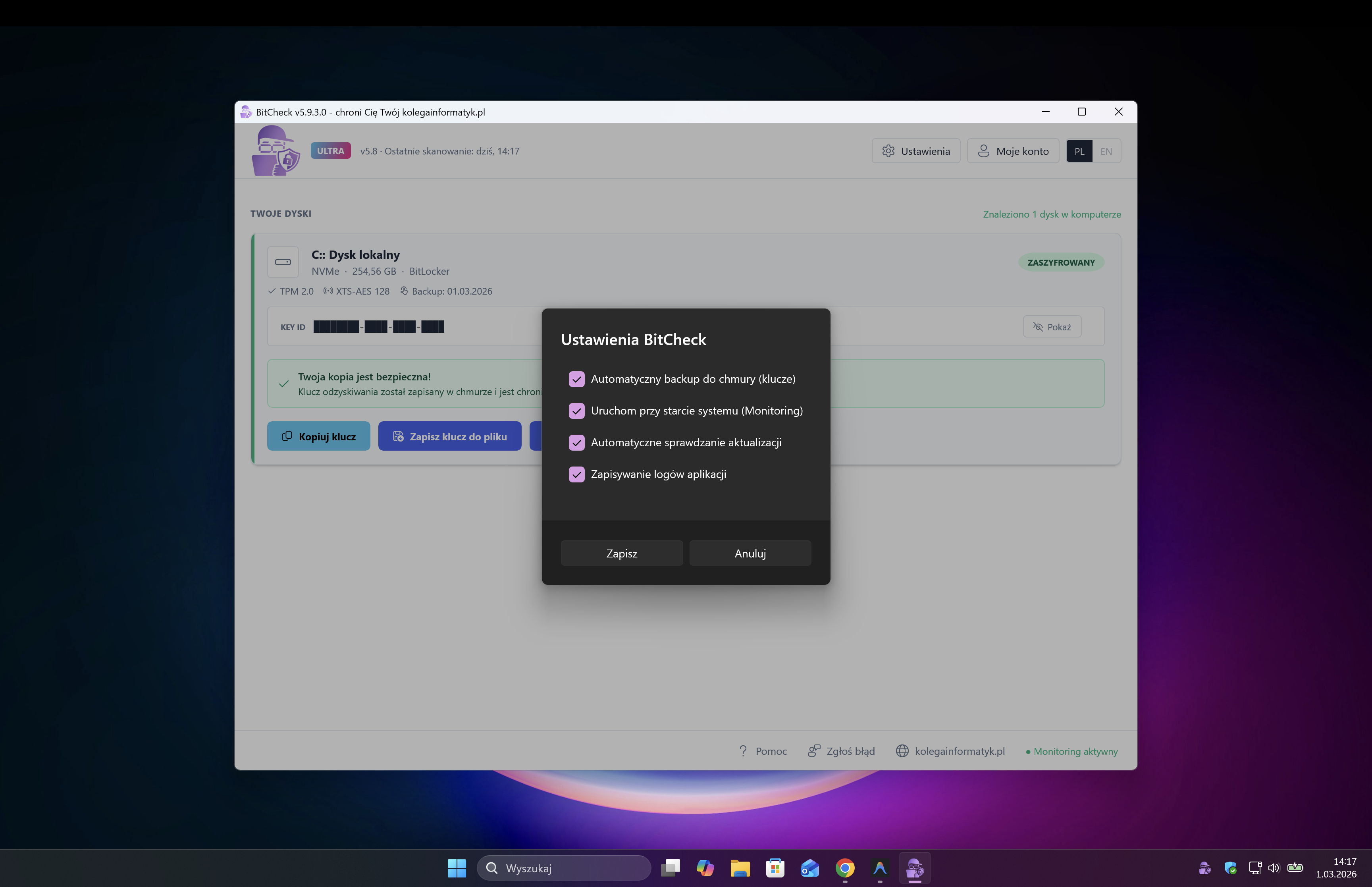Uncheck Automatyczny backup do chmury checkbox
The image size is (1372, 887).
[576, 379]
